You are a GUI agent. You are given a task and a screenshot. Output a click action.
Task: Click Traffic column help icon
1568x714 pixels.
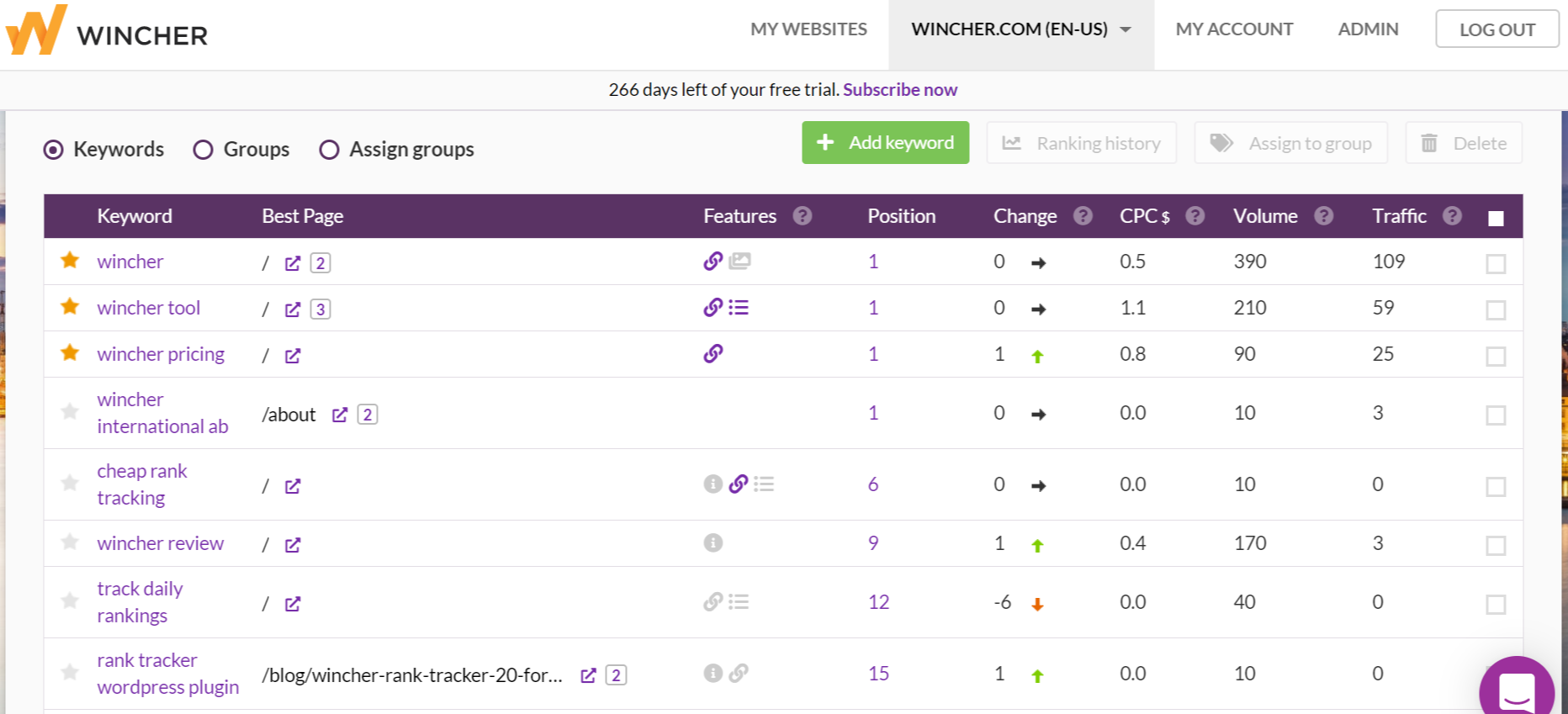1452,216
